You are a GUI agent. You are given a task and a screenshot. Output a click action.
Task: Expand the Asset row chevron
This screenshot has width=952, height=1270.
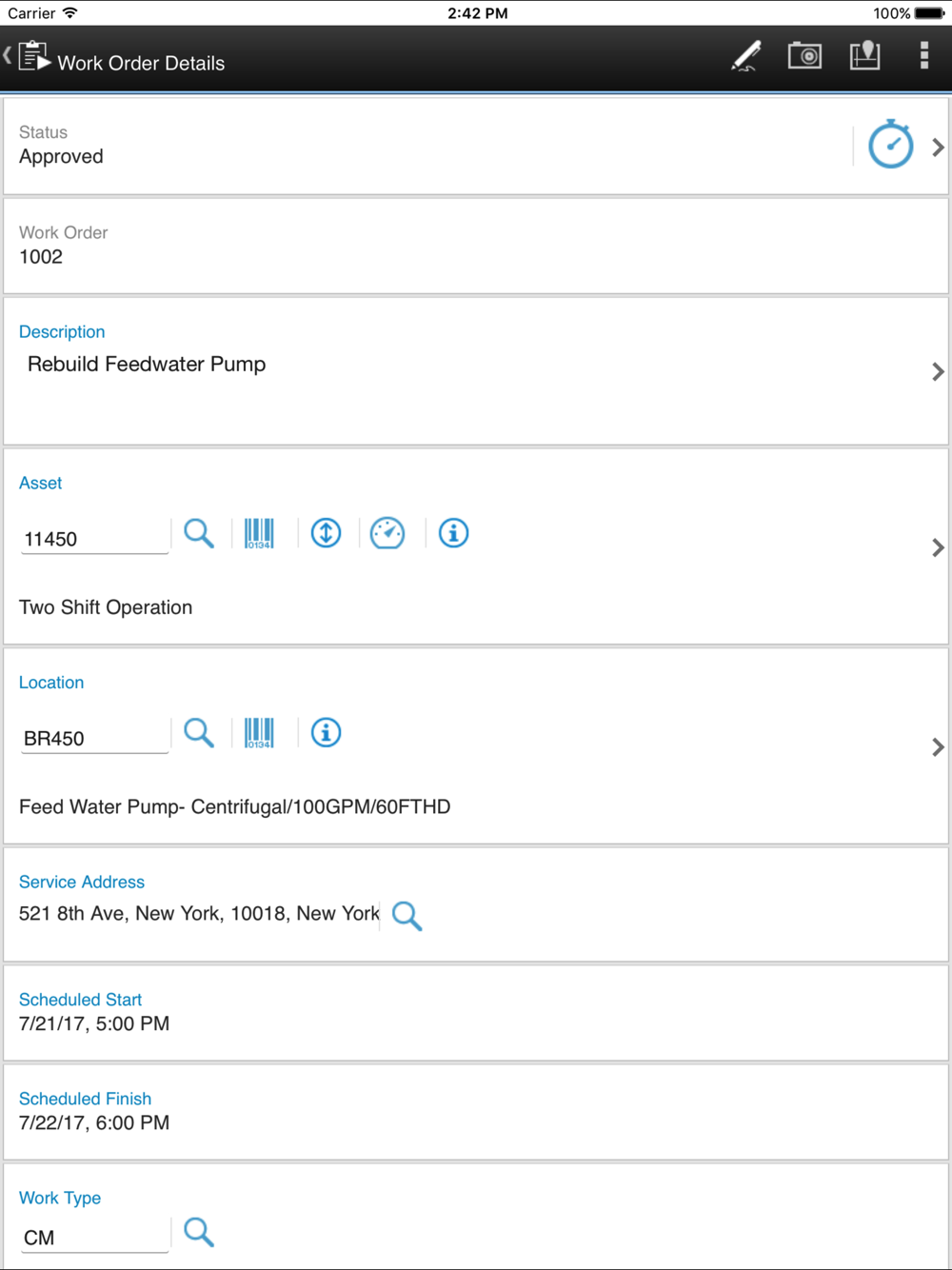[x=938, y=547]
